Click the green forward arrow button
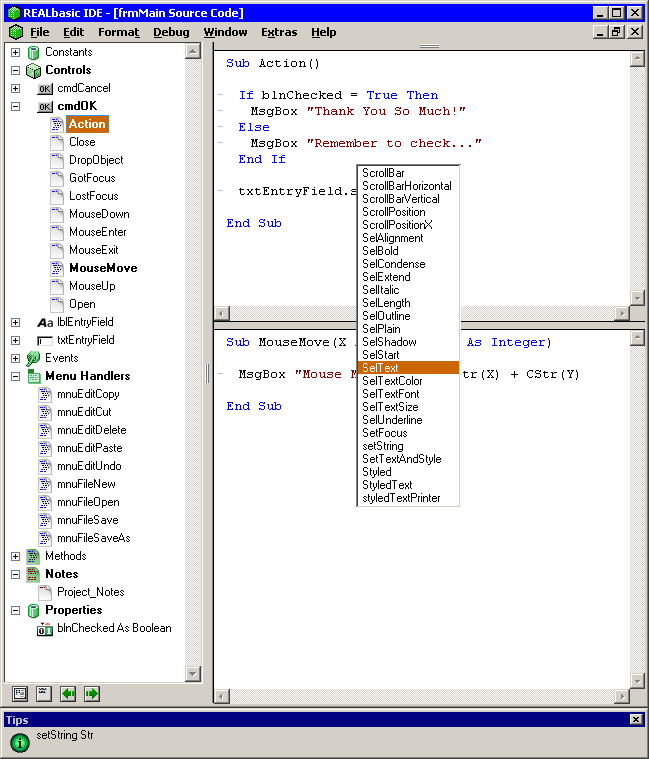The height and width of the screenshot is (759, 649). tap(91, 694)
